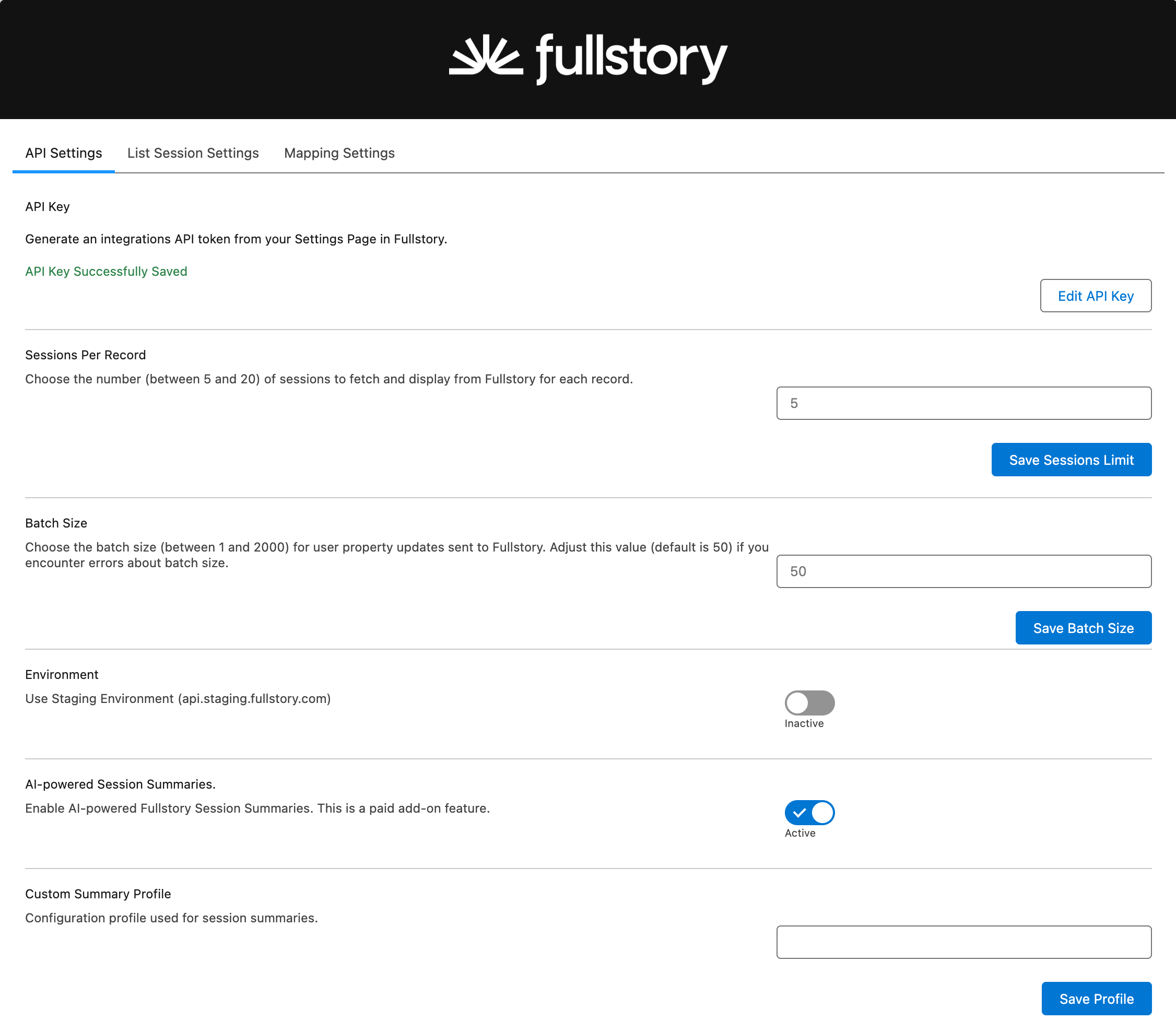Click Save Sessions Limit

(x=1071, y=460)
